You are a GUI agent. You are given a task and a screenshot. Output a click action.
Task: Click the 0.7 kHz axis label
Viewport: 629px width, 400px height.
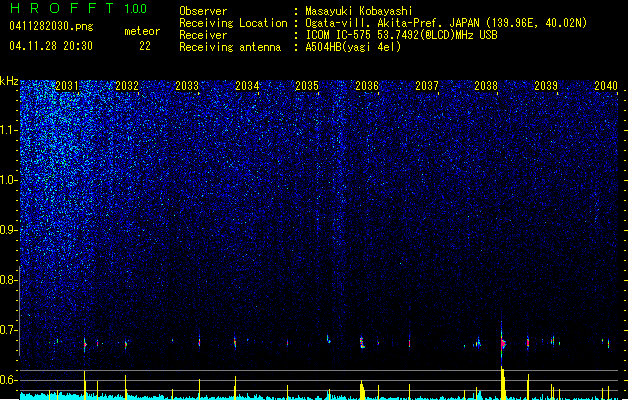click(8, 330)
